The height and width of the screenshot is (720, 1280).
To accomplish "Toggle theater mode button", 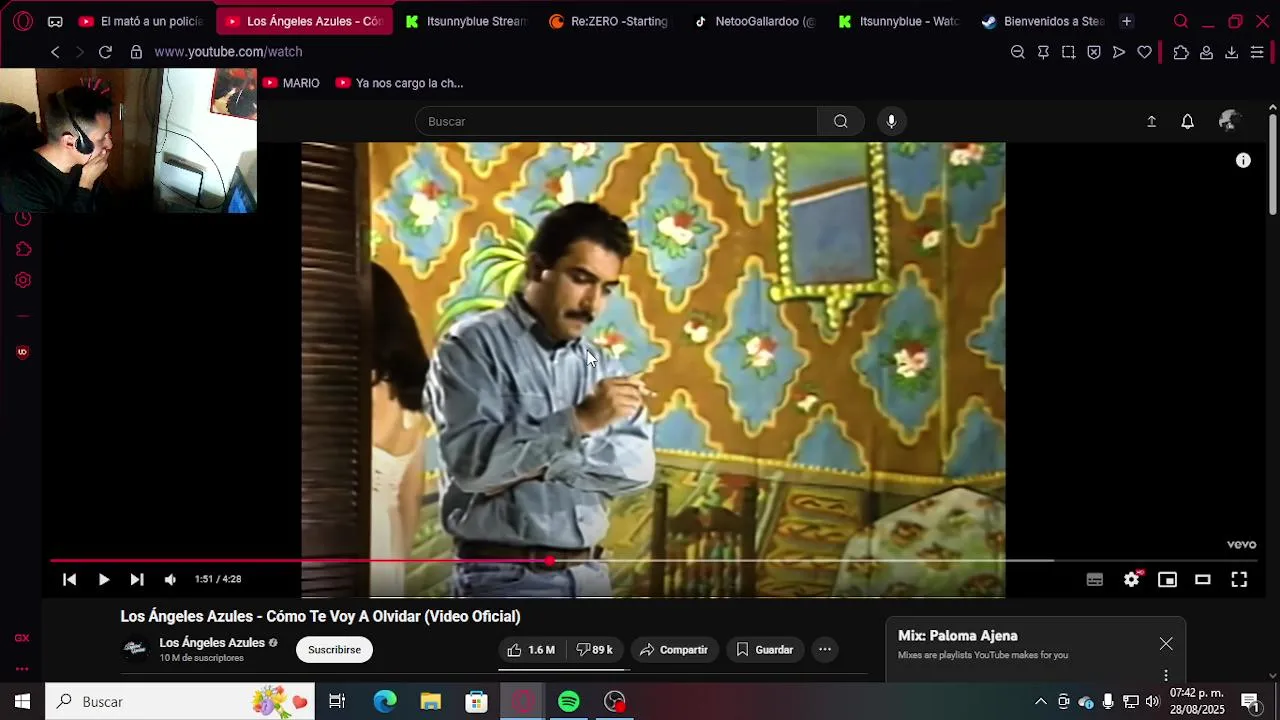I will [x=1203, y=579].
